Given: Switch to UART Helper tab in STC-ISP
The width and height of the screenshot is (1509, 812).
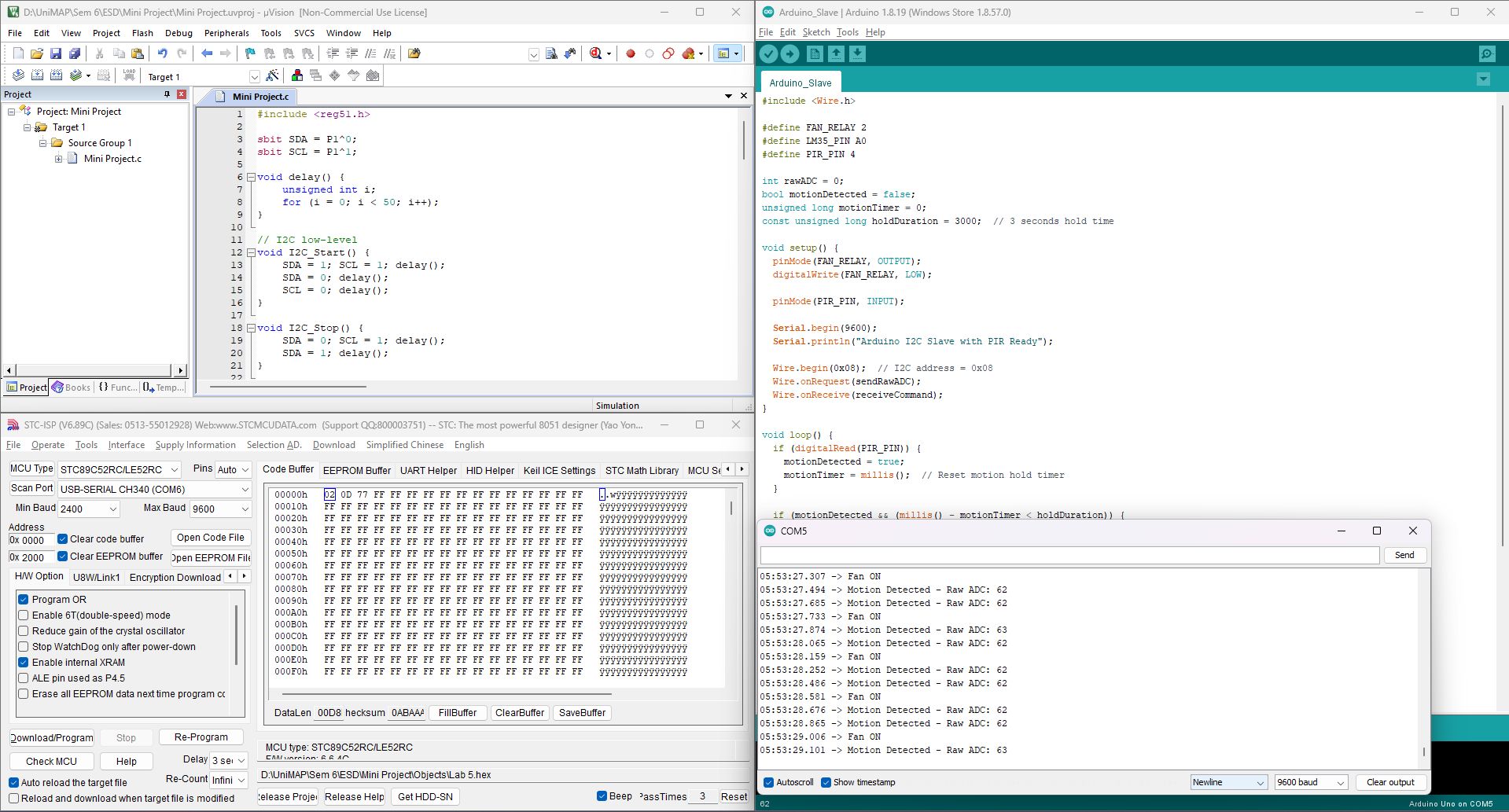Looking at the screenshot, I should (x=428, y=470).
